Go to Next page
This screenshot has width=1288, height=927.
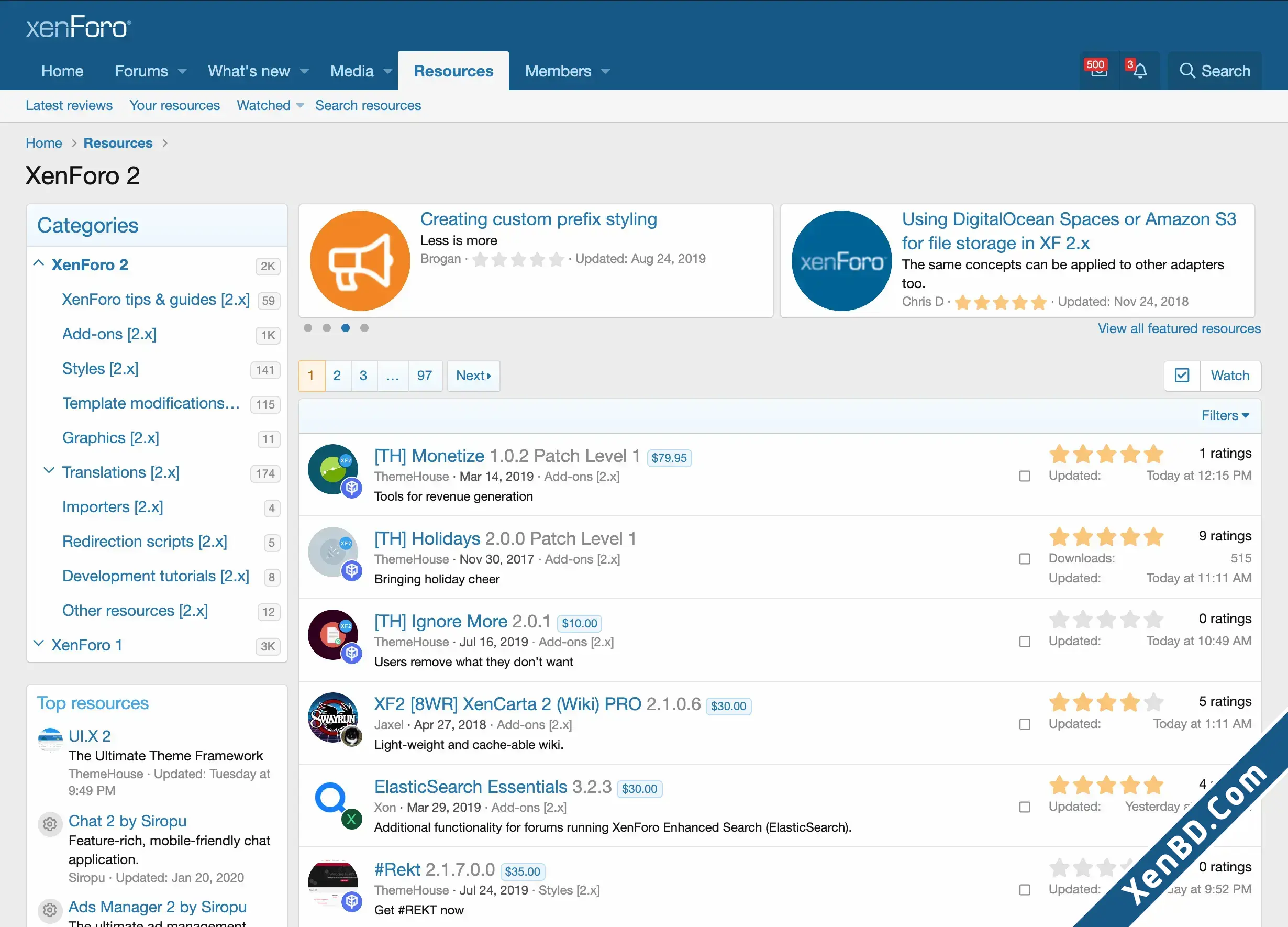coord(474,376)
